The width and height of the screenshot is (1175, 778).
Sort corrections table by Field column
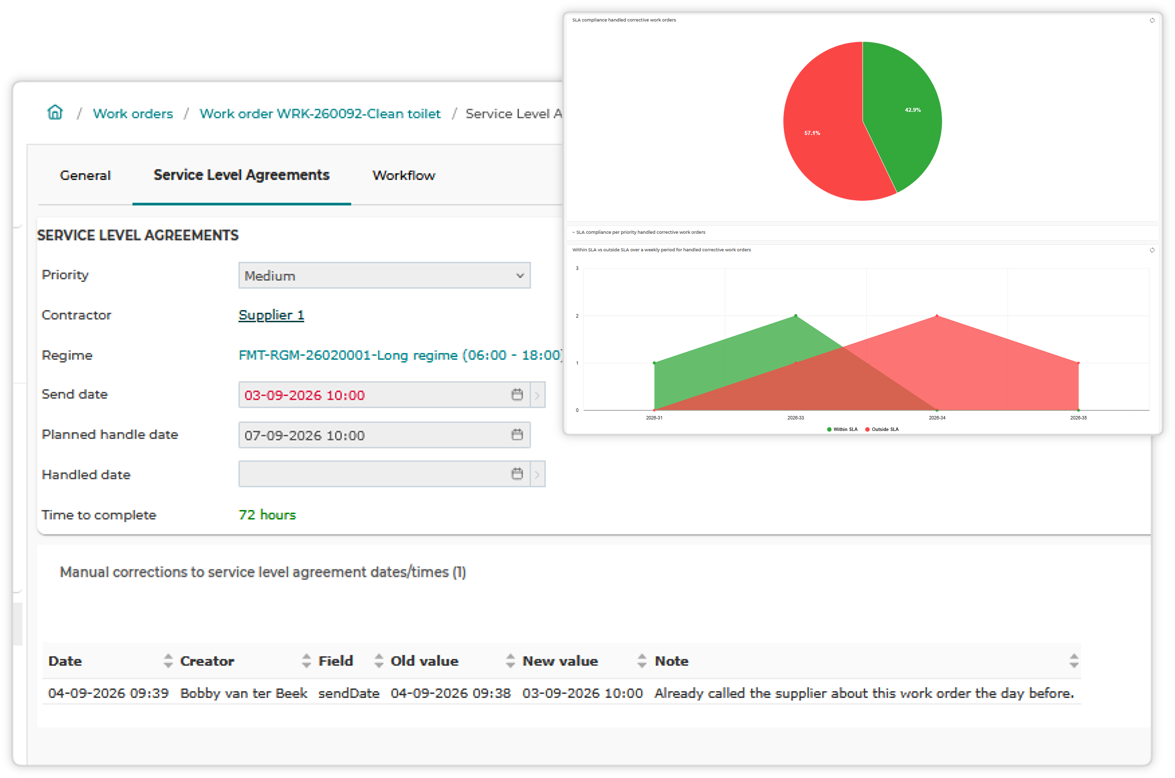tap(378, 661)
